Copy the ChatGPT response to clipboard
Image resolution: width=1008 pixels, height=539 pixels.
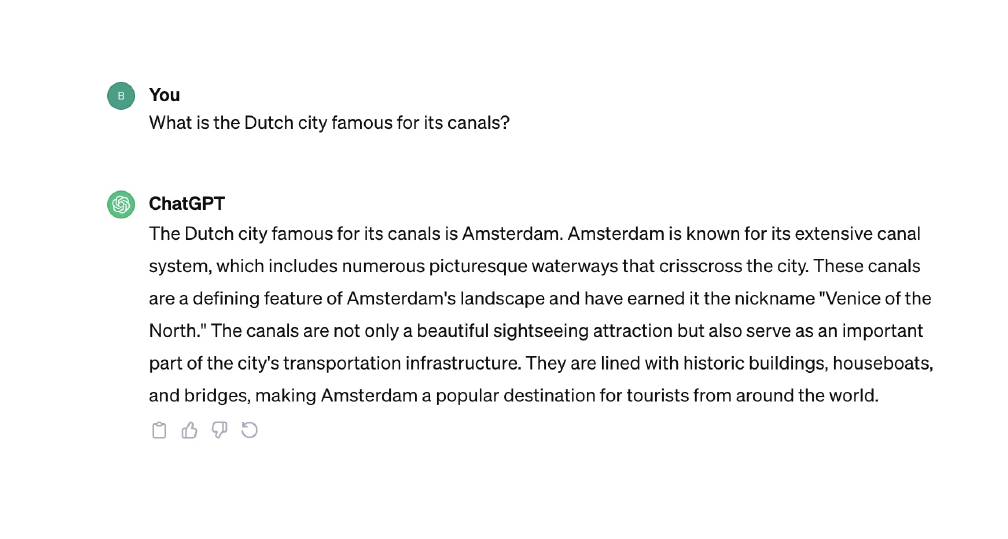pyautogui.click(x=159, y=431)
